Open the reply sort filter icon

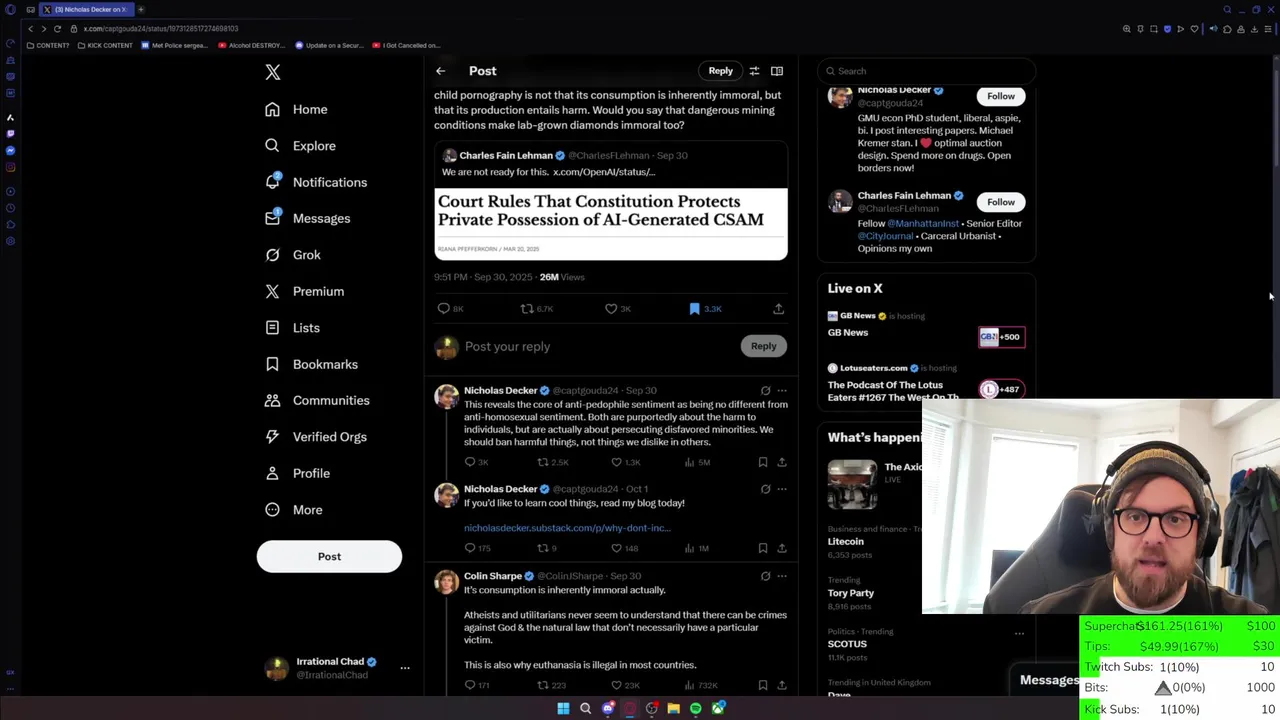754,71
